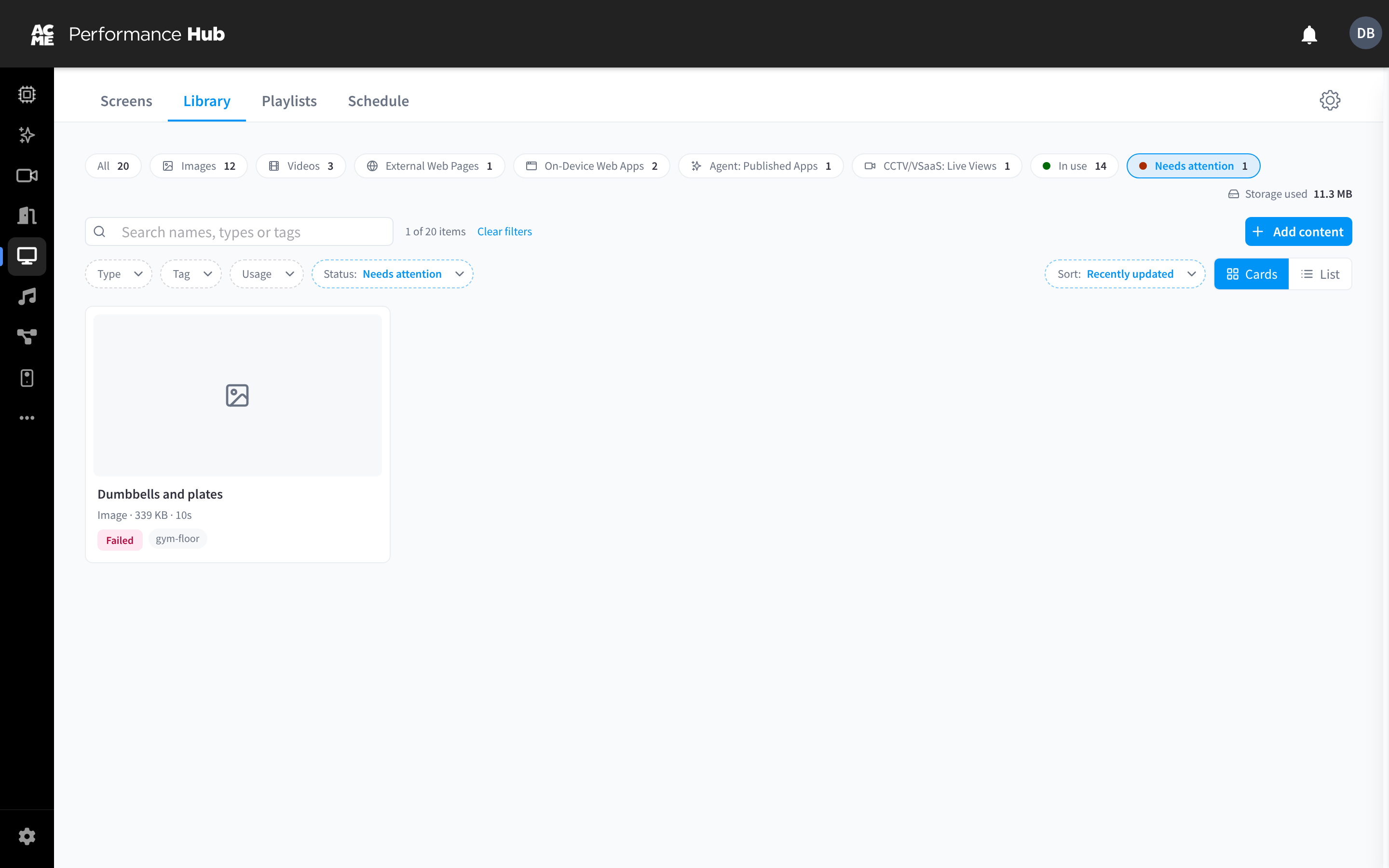Click the Clear filters link
Viewport: 1389px width, 868px height.
[504, 231]
